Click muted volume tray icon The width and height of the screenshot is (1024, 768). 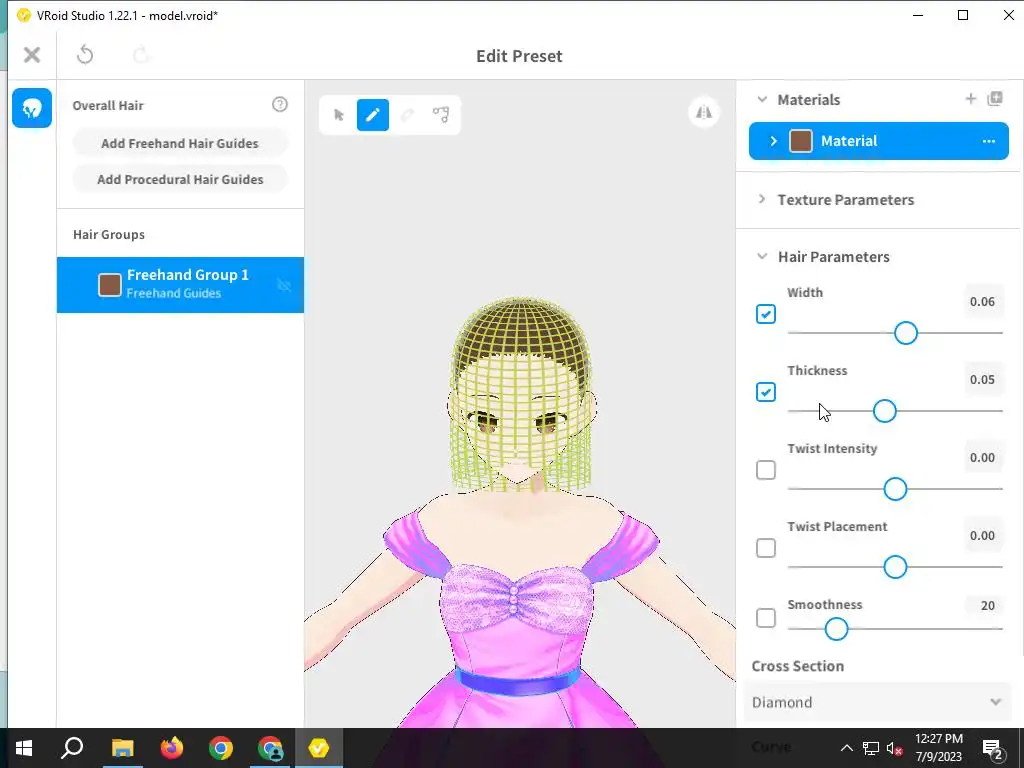click(x=894, y=748)
